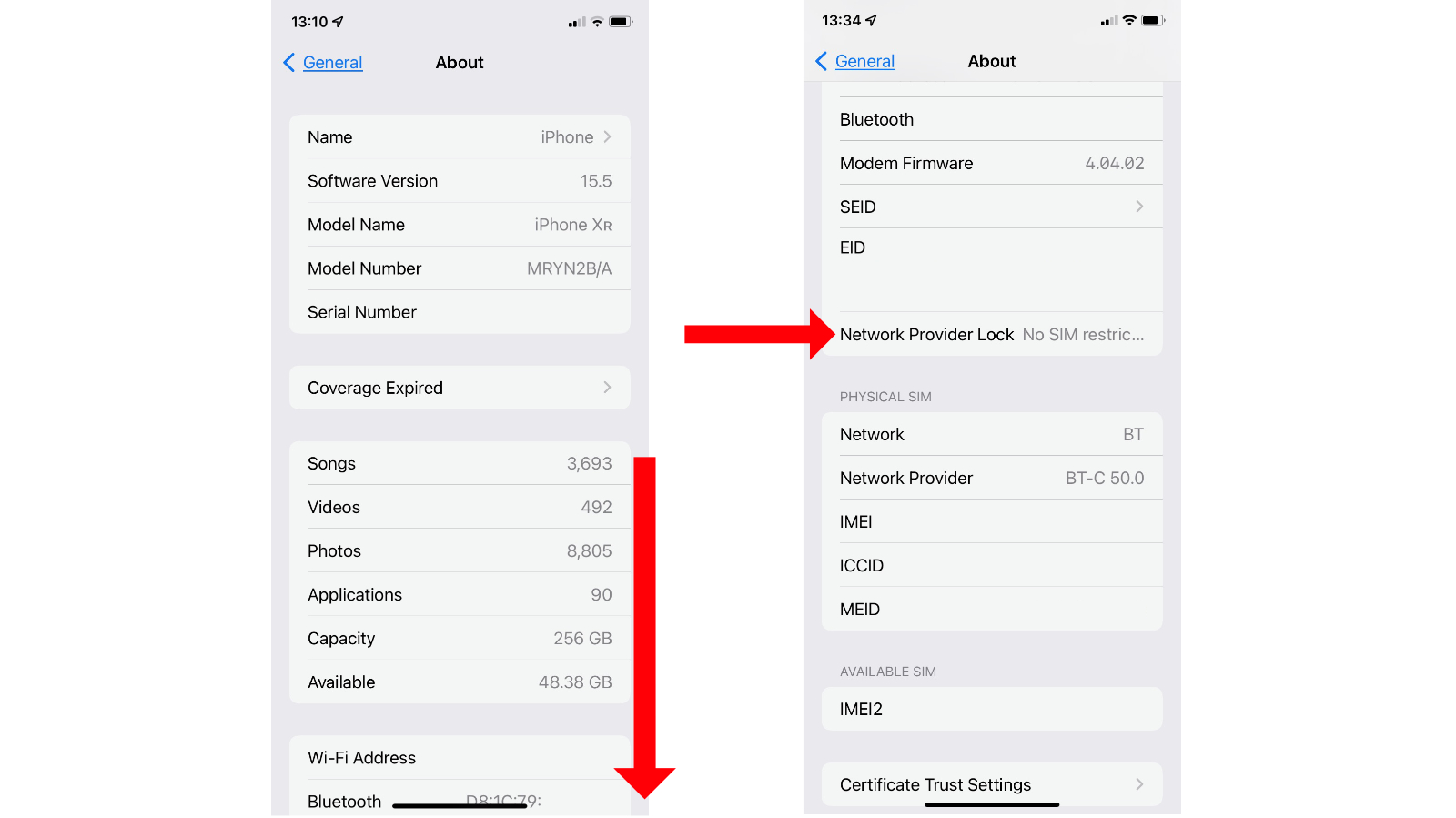Tap location arrow next to 13:10

[338, 21]
